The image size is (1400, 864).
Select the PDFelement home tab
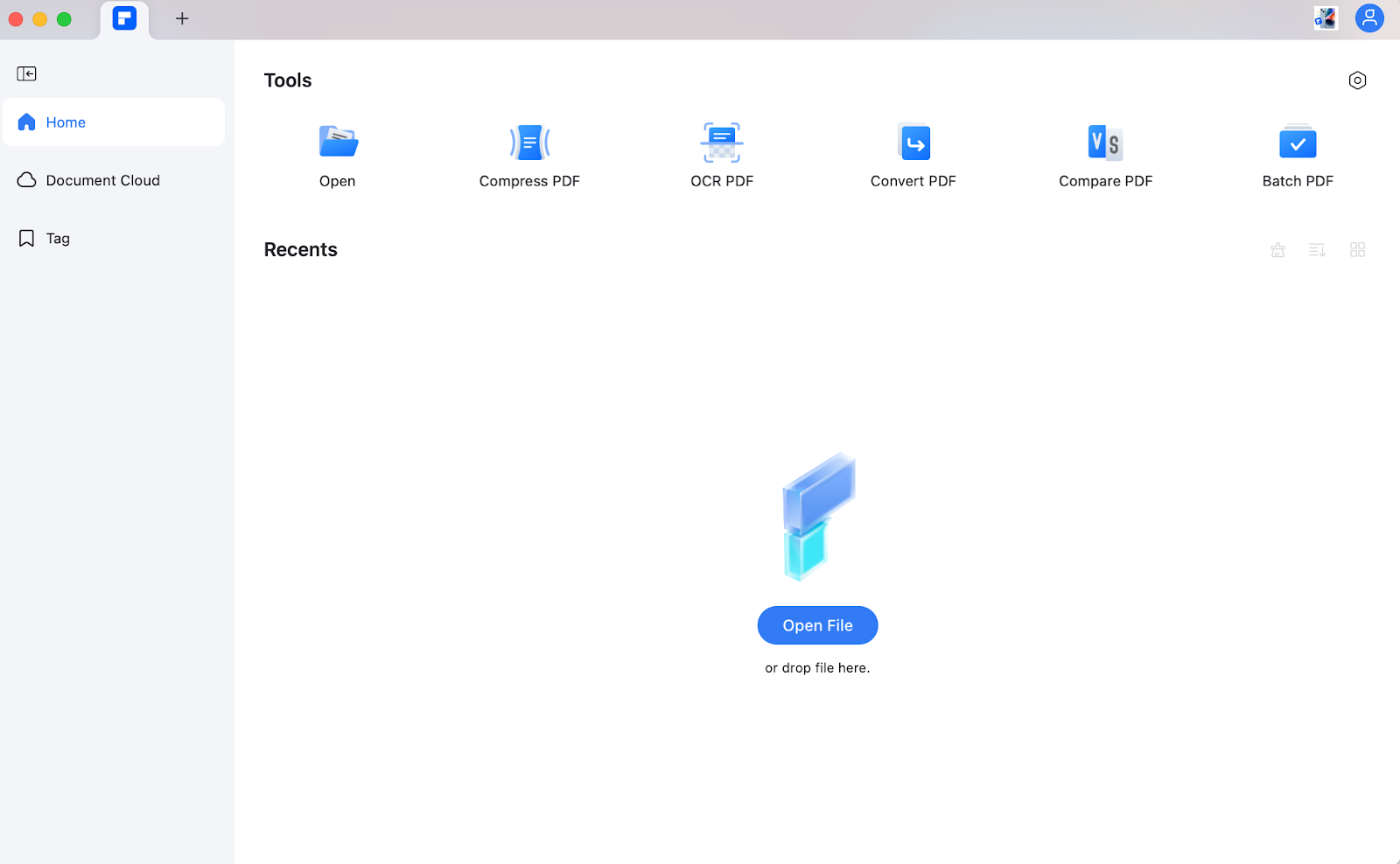point(124,18)
